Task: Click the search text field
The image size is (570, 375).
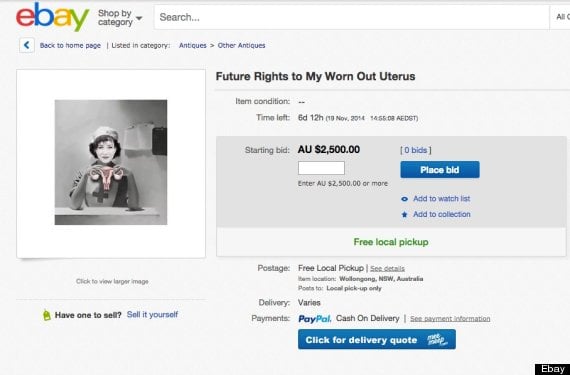Action: (x=352, y=17)
